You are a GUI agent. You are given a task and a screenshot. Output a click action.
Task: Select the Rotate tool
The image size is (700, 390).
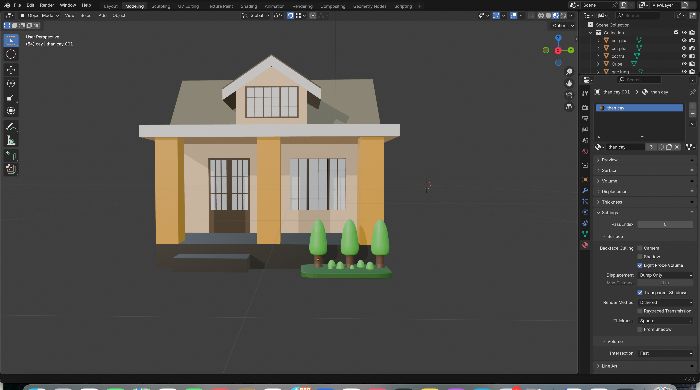pyautogui.click(x=11, y=83)
